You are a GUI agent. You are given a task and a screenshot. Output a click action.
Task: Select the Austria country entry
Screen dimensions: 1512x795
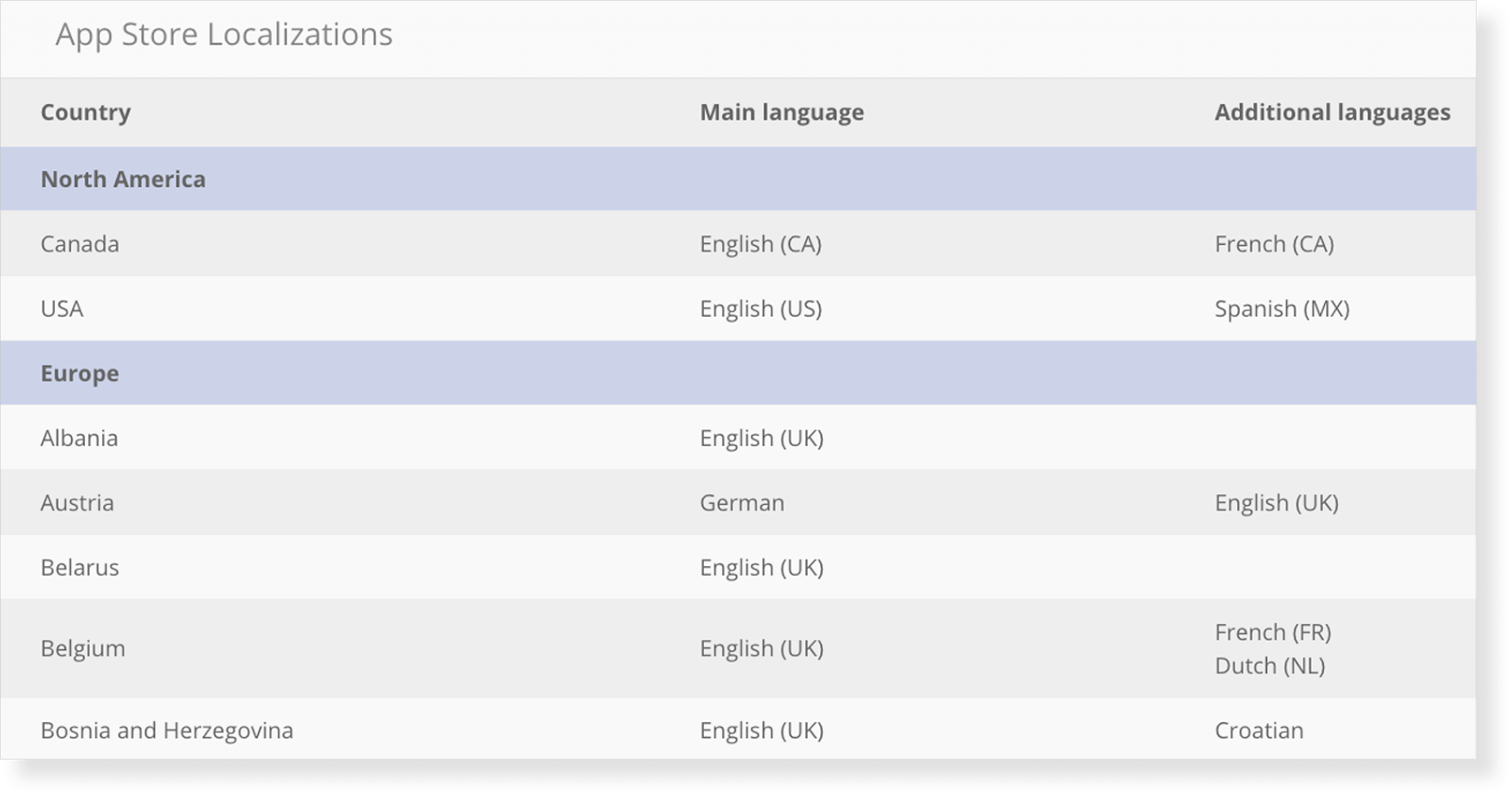coord(77,503)
